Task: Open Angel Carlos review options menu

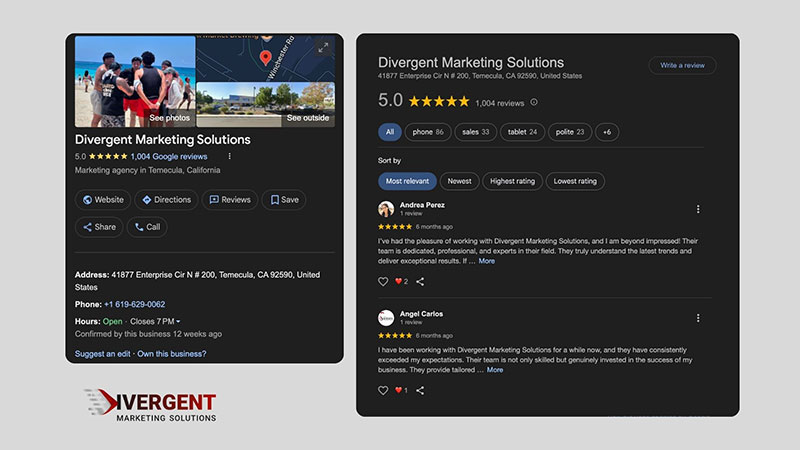Action: point(698,318)
